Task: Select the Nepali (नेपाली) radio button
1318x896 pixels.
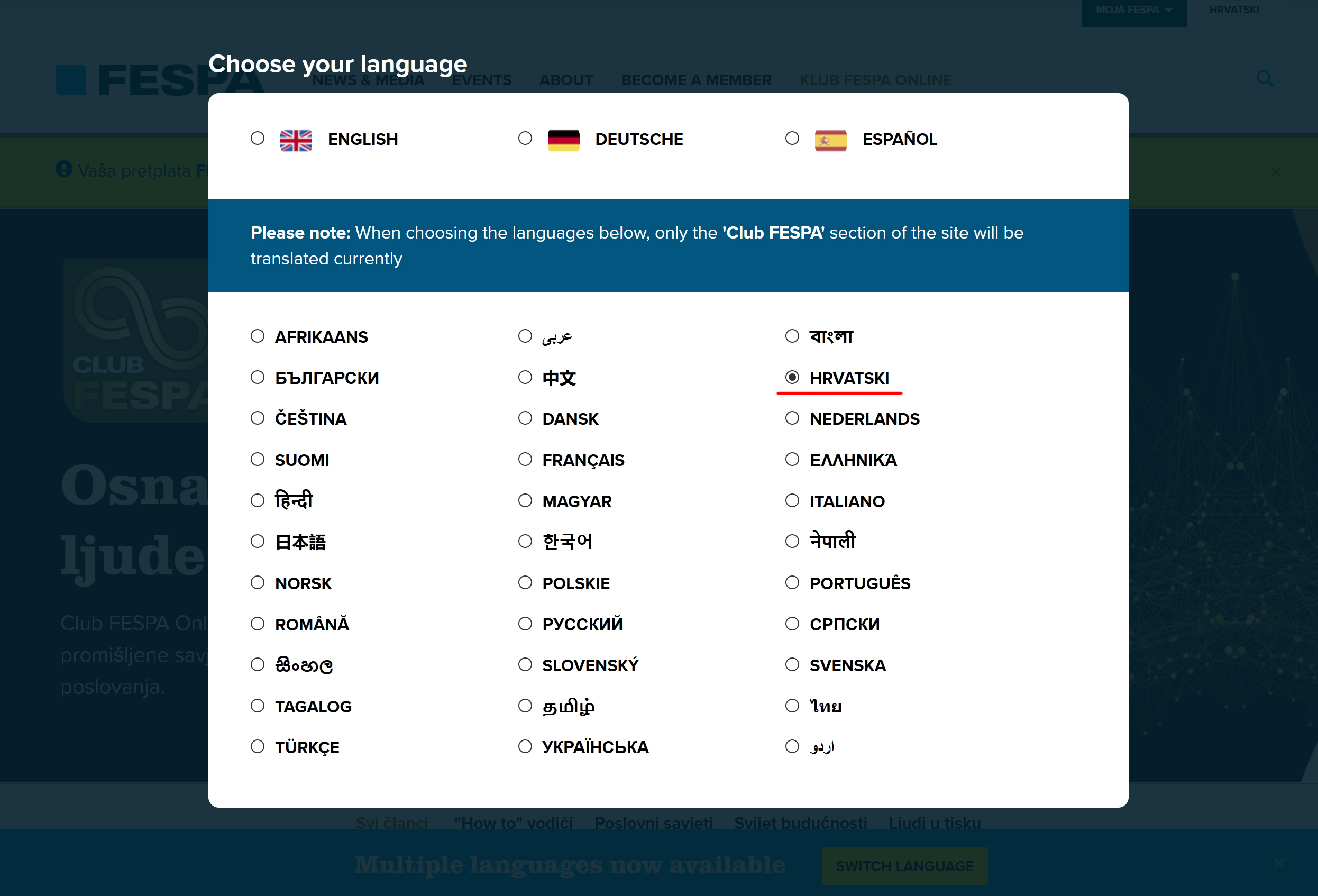Action: click(x=792, y=542)
